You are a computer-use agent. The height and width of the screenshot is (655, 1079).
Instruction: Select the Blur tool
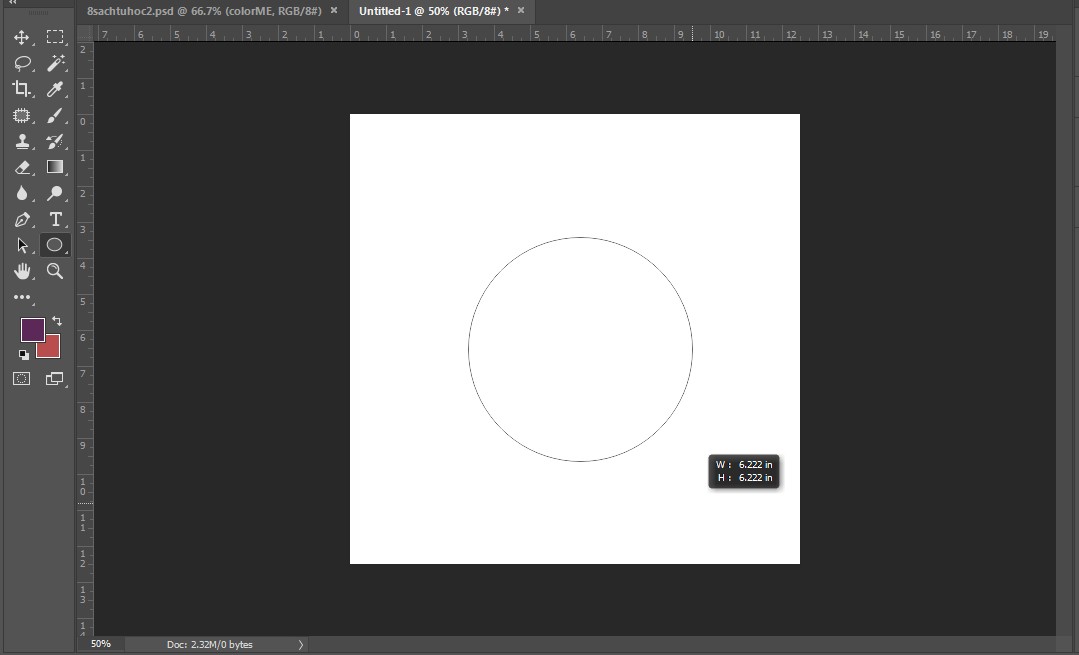click(x=21, y=193)
